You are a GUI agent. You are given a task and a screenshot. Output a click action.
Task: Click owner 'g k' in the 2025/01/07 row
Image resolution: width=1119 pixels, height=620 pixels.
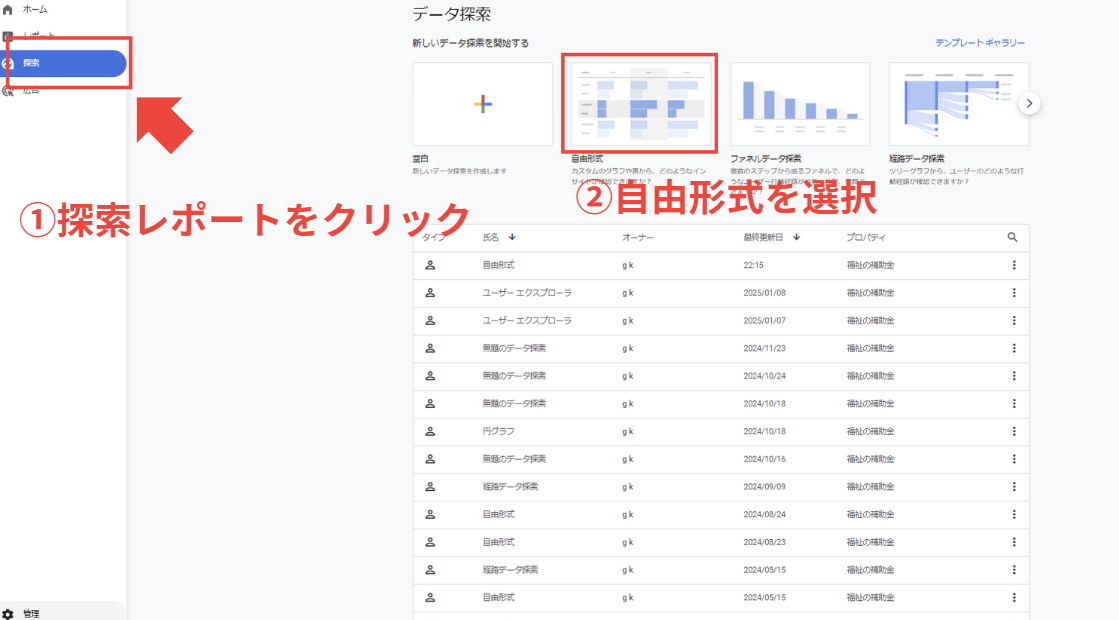pyautogui.click(x=627, y=321)
